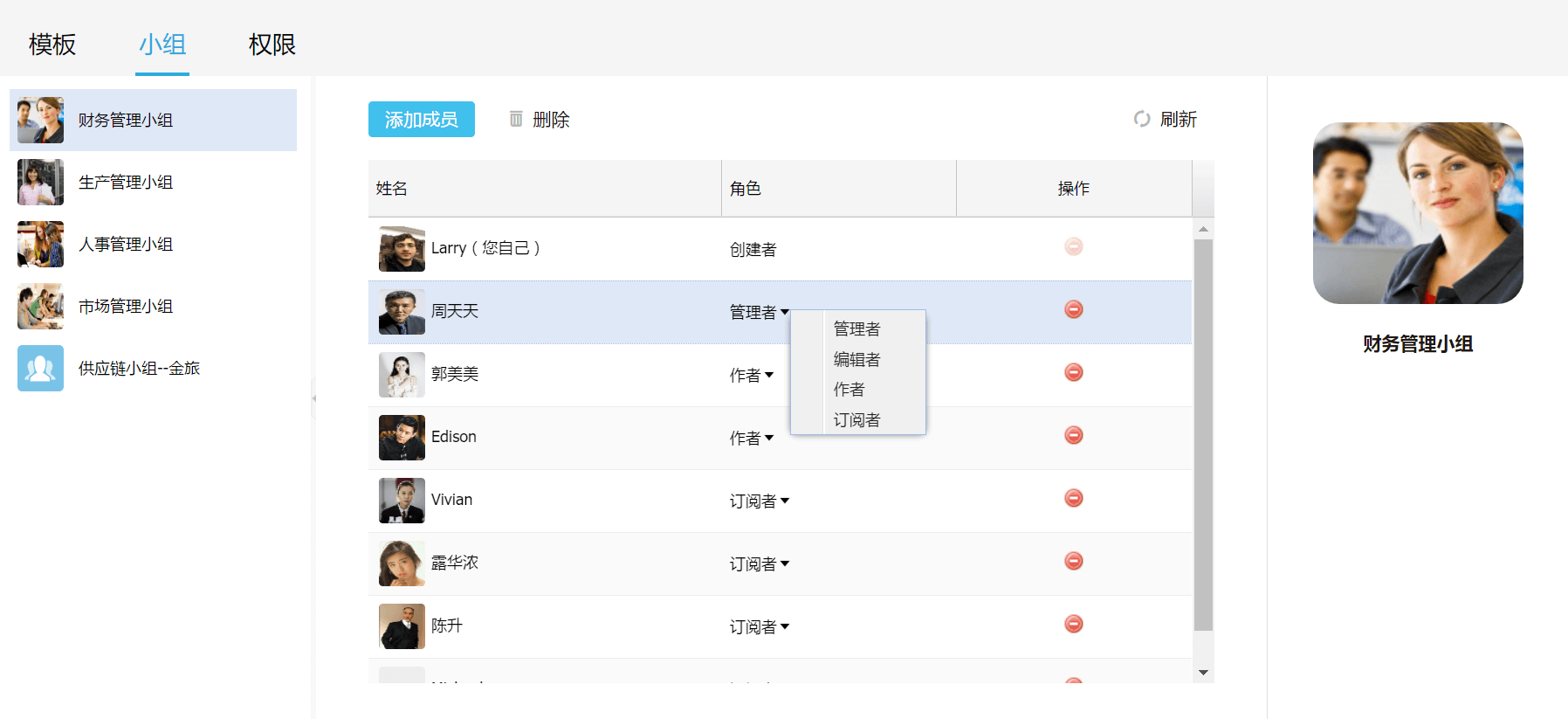Image resolution: width=1568 pixels, height=719 pixels.
Task: Remove Edison using the red minus icon
Action: coord(1073,435)
